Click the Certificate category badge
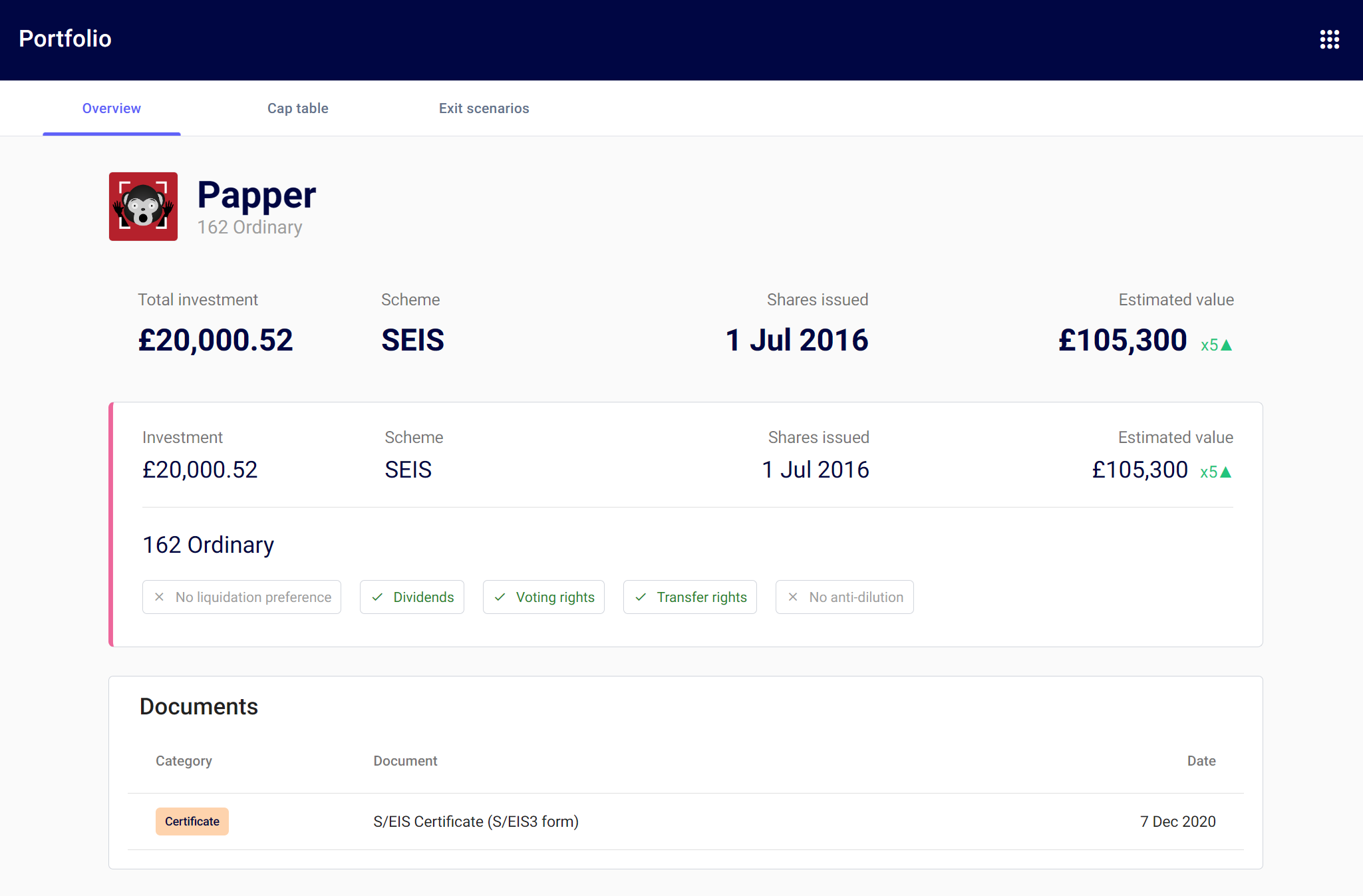Screen dimensions: 1363x896 tap(192, 821)
